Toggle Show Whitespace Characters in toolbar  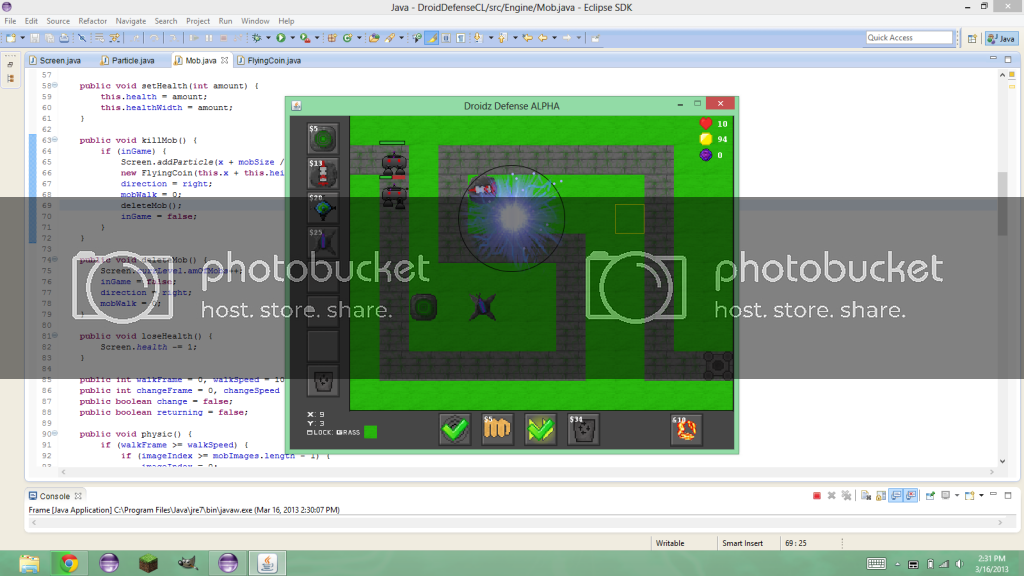(x=460, y=38)
